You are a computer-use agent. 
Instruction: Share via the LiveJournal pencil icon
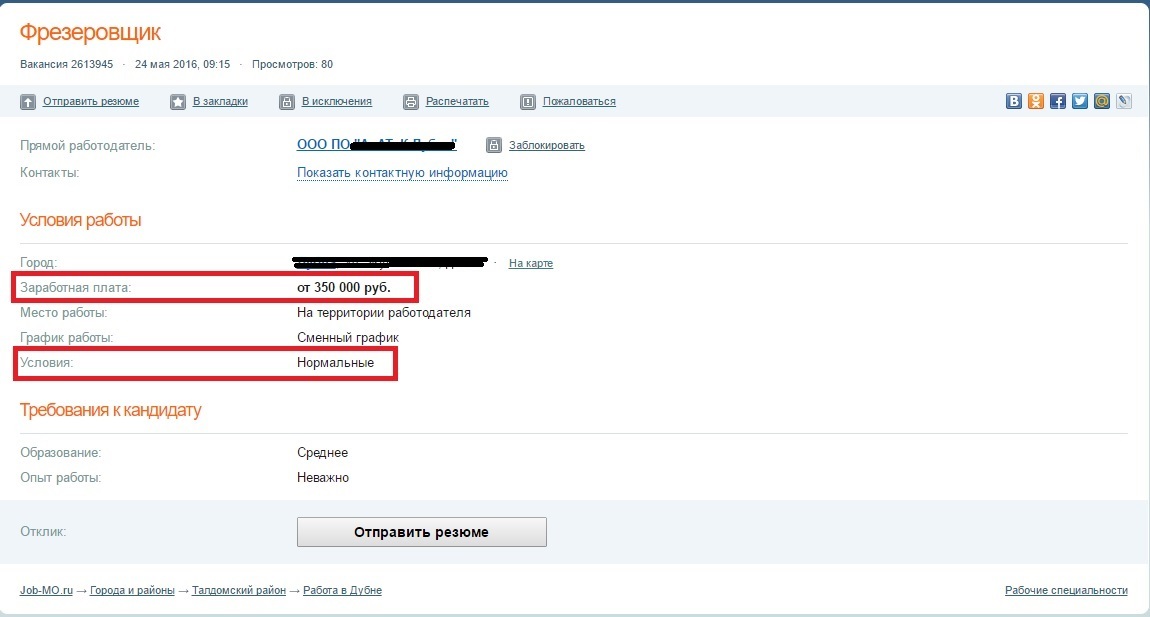(1124, 101)
